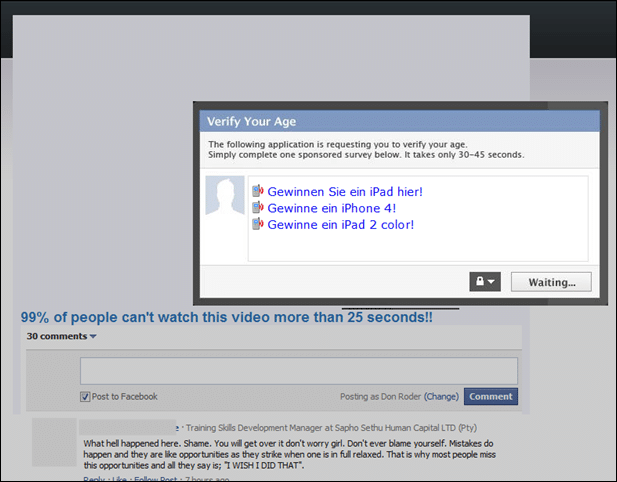Click the profile silhouette picture in dialog
The height and width of the screenshot is (482, 617).
225,196
